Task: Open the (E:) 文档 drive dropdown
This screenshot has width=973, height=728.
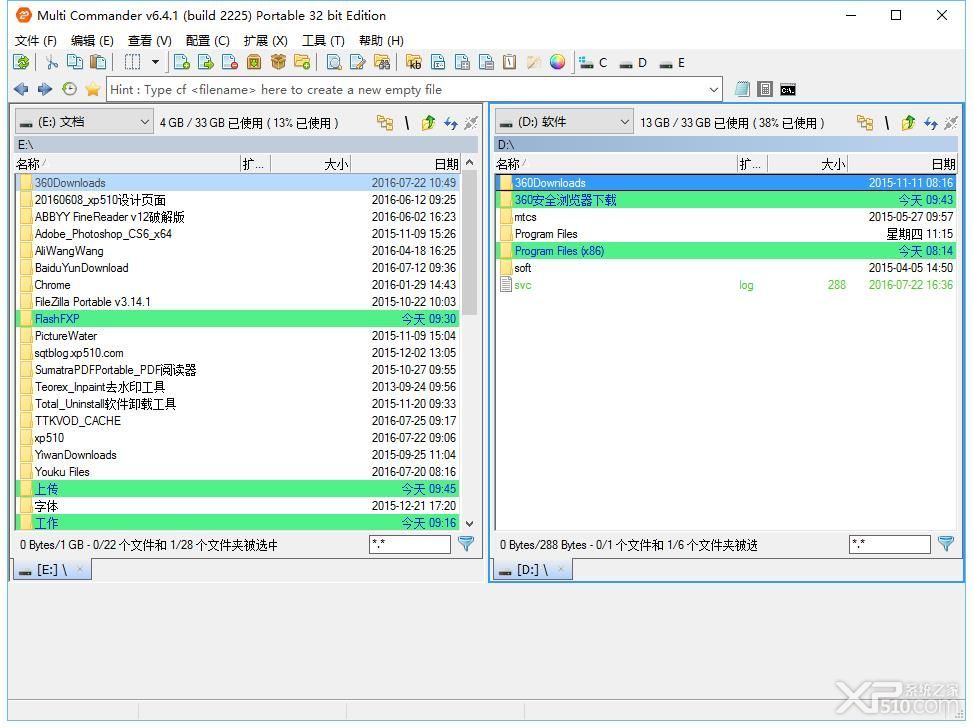Action: pos(84,122)
